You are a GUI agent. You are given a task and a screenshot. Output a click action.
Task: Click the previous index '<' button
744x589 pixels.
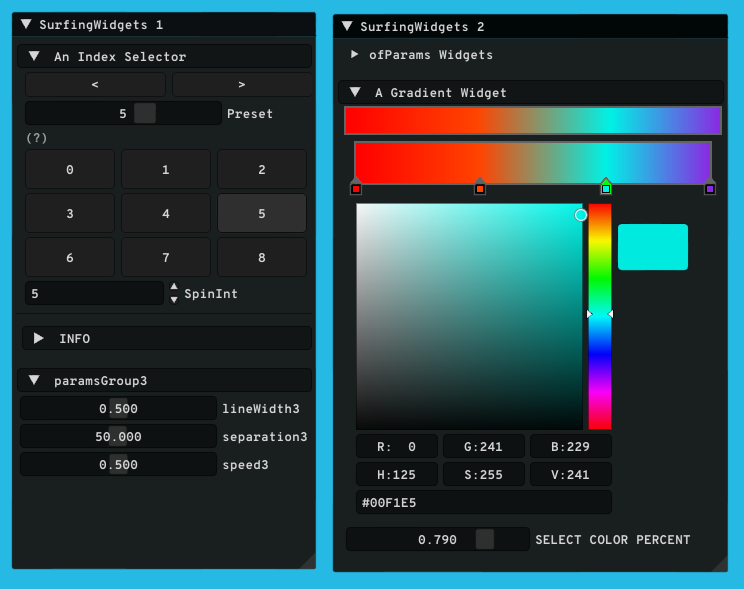click(95, 84)
